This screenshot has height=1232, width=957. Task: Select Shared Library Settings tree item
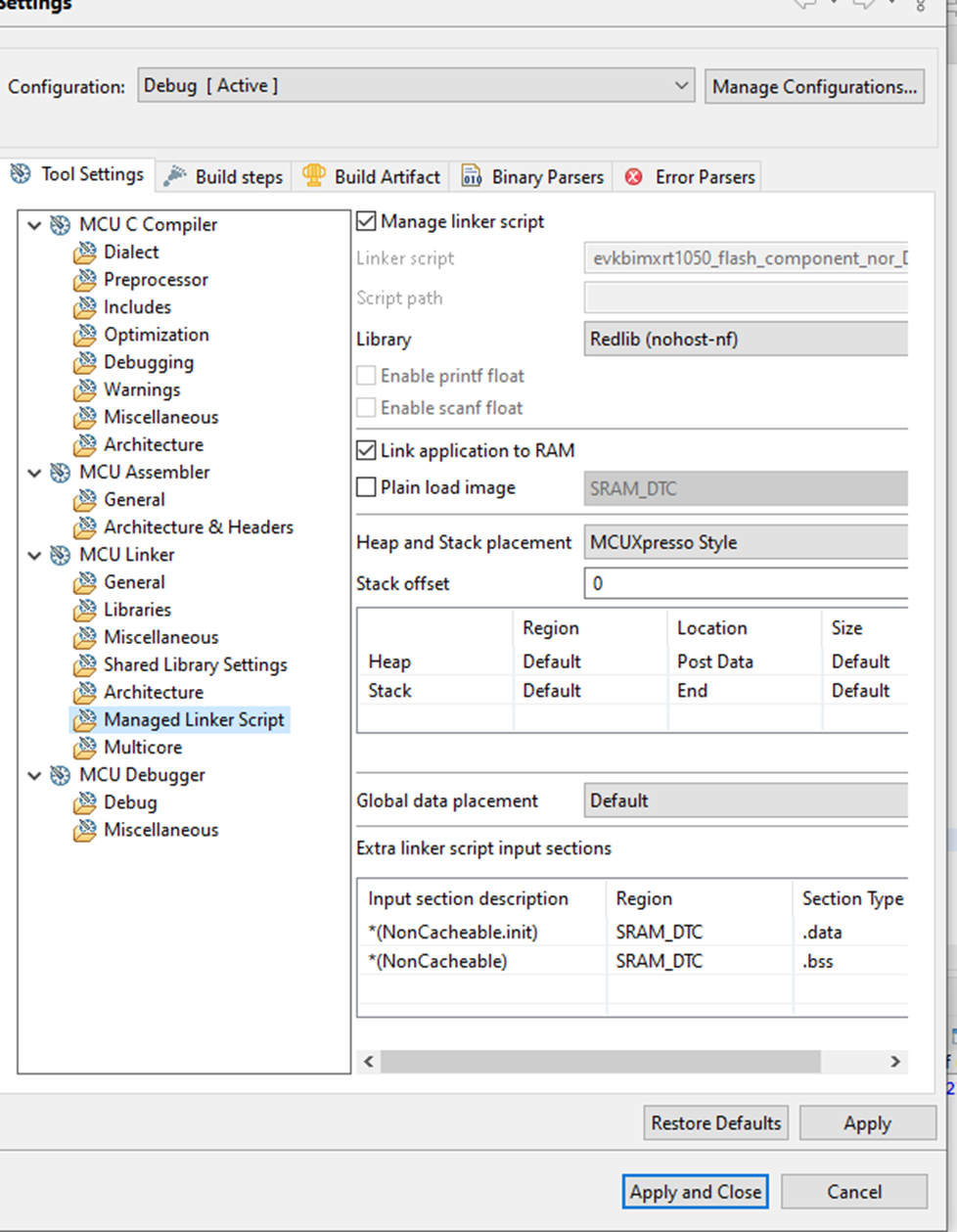(195, 664)
